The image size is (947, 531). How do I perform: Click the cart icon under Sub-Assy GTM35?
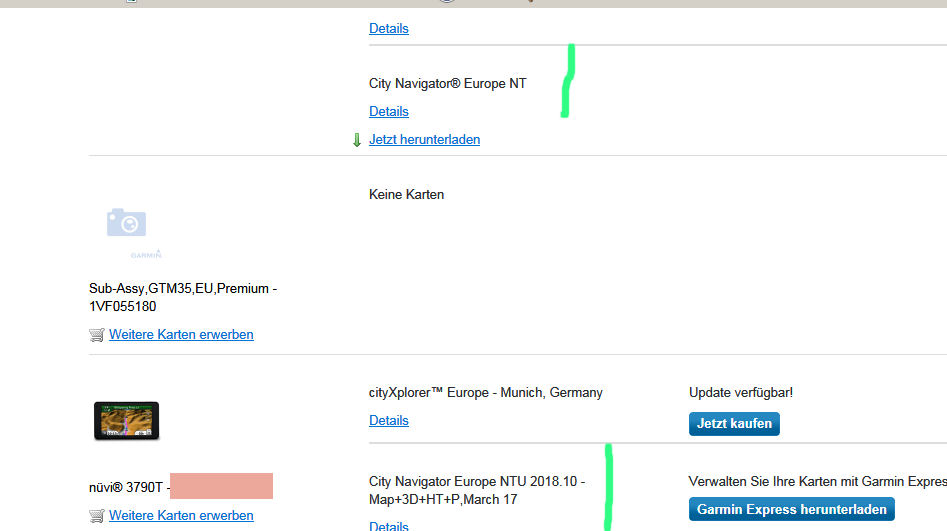(x=97, y=335)
